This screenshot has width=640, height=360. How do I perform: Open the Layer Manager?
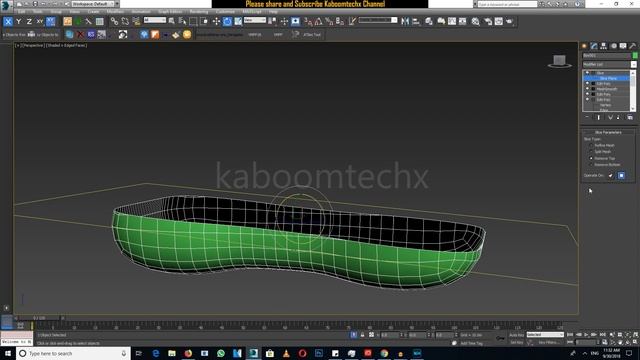(429, 21)
